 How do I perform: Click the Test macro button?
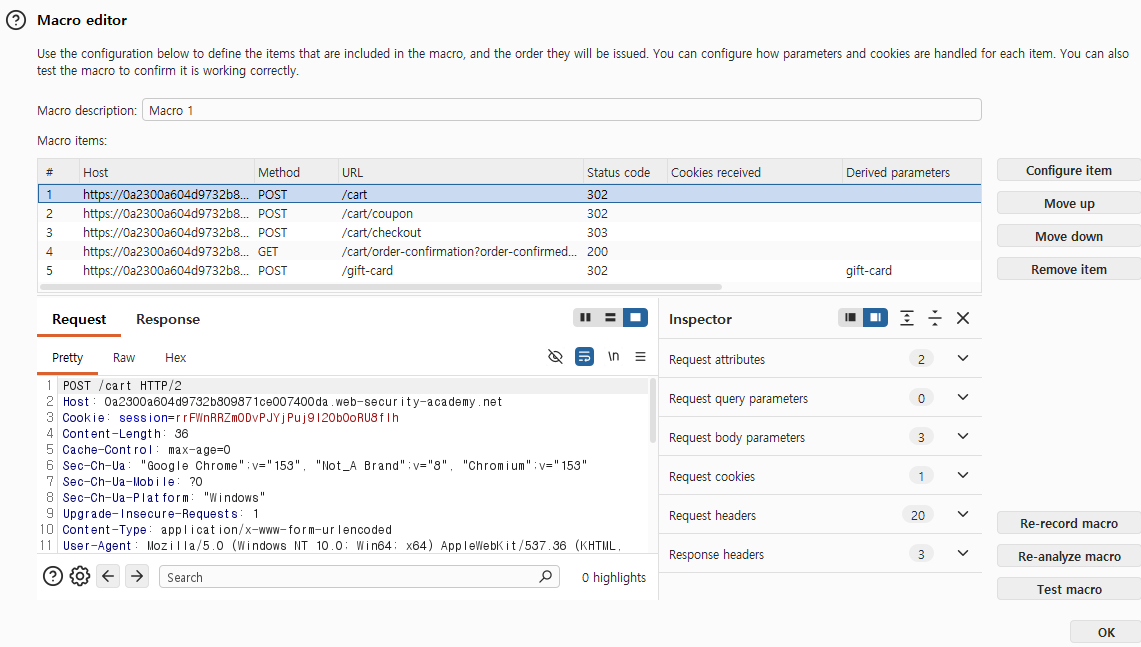(x=1068, y=590)
